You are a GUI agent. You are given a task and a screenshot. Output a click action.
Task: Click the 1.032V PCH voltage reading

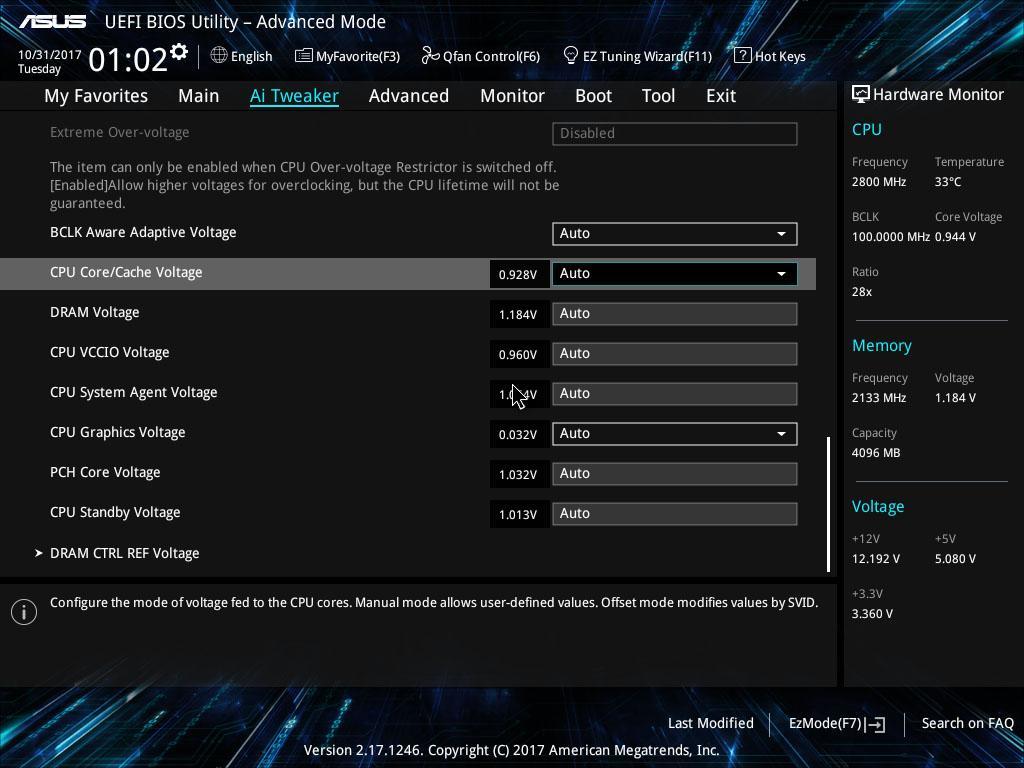tap(519, 475)
